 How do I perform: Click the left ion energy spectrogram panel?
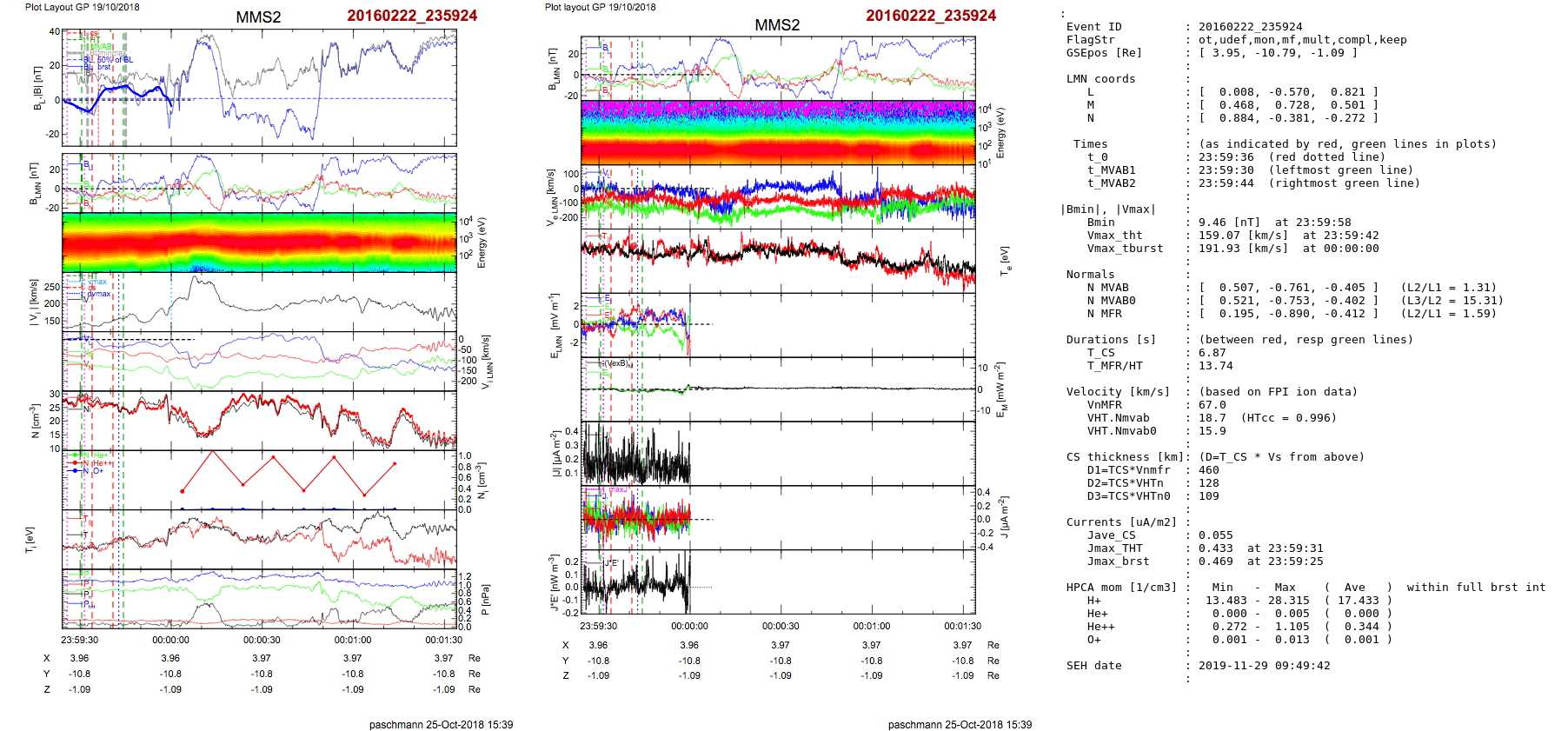(259, 243)
